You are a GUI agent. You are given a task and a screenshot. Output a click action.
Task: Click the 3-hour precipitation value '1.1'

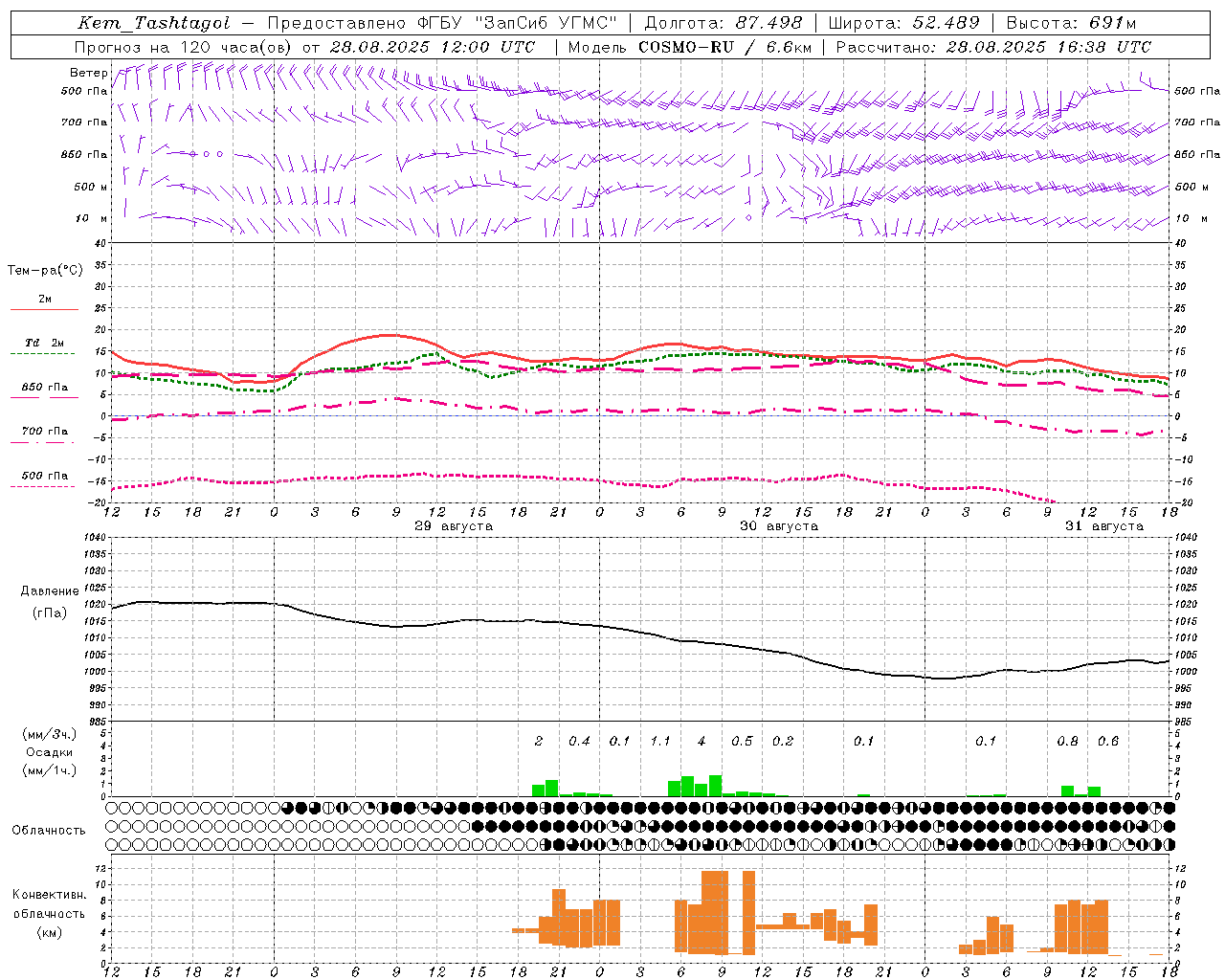pos(660,741)
